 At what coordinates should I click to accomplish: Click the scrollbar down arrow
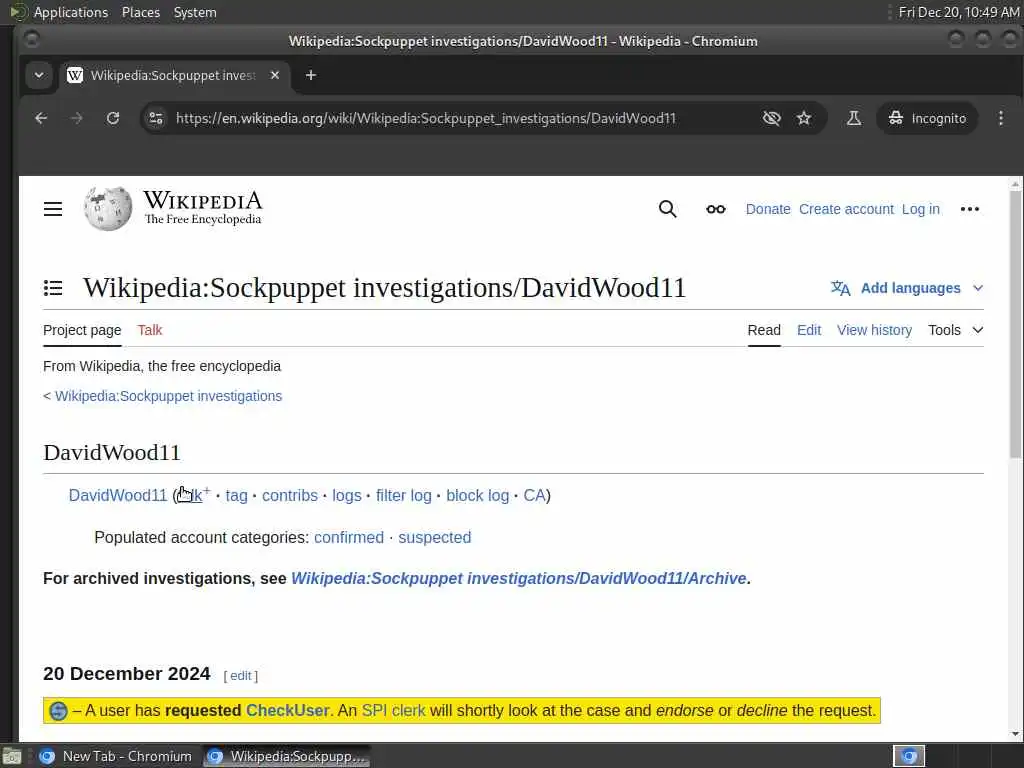coord(1016,734)
